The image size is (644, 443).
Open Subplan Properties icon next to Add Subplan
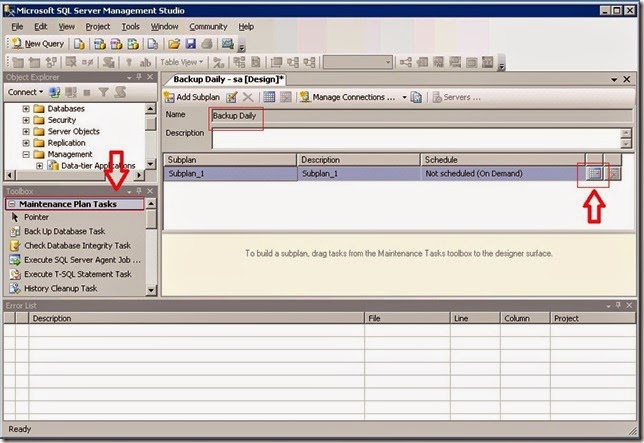[232, 97]
